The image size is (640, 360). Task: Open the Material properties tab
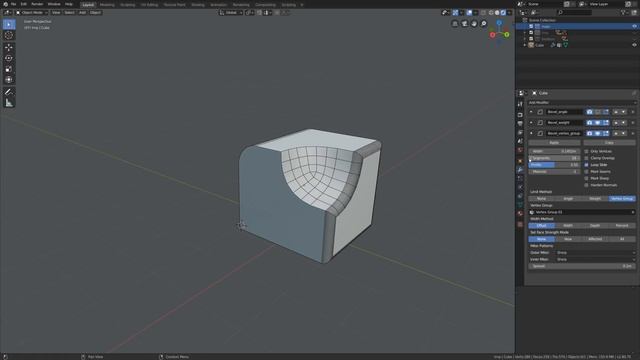click(520, 213)
